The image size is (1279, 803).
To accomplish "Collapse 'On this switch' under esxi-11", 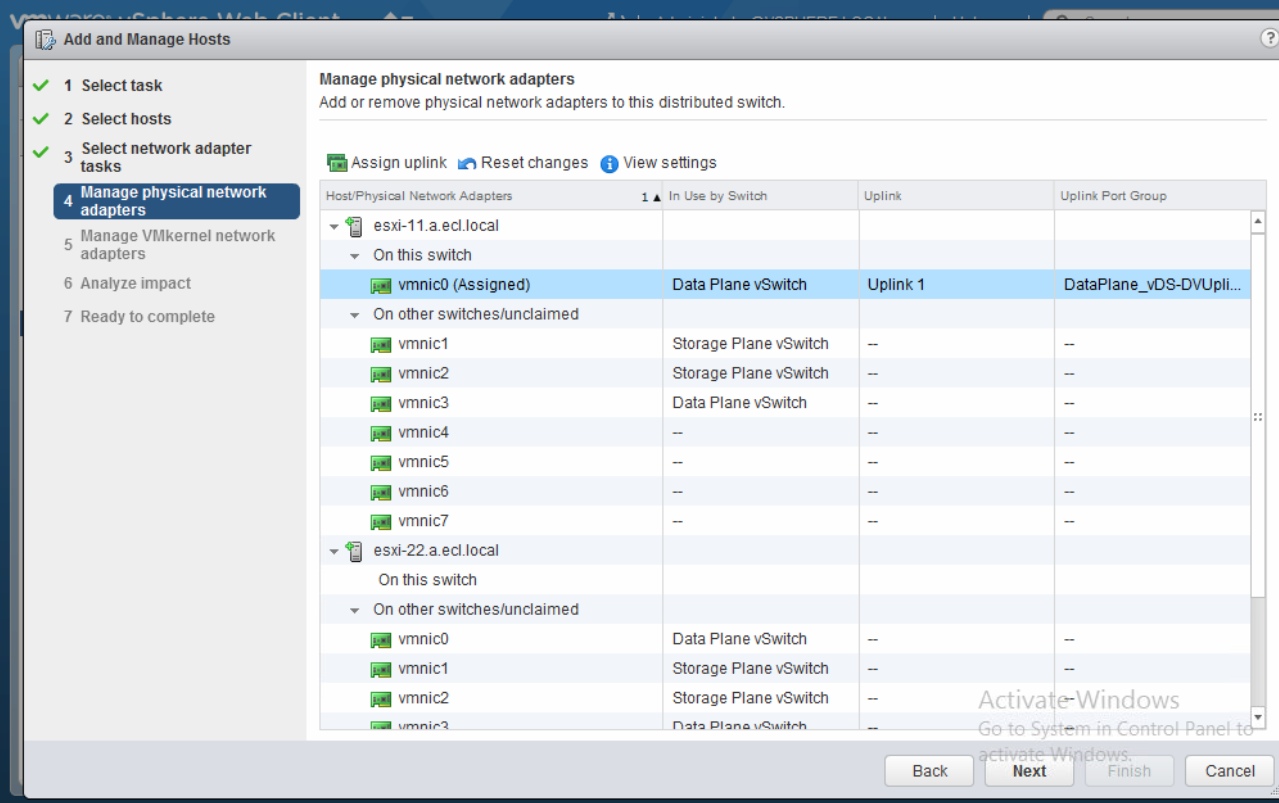I will tap(354, 256).
